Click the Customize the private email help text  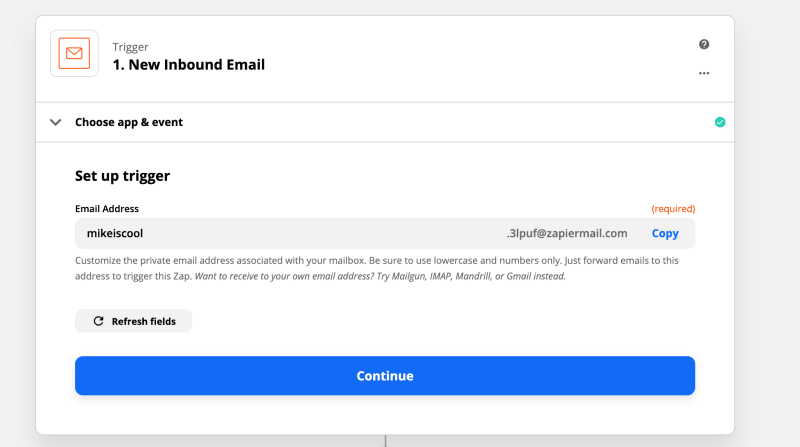click(x=377, y=268)
